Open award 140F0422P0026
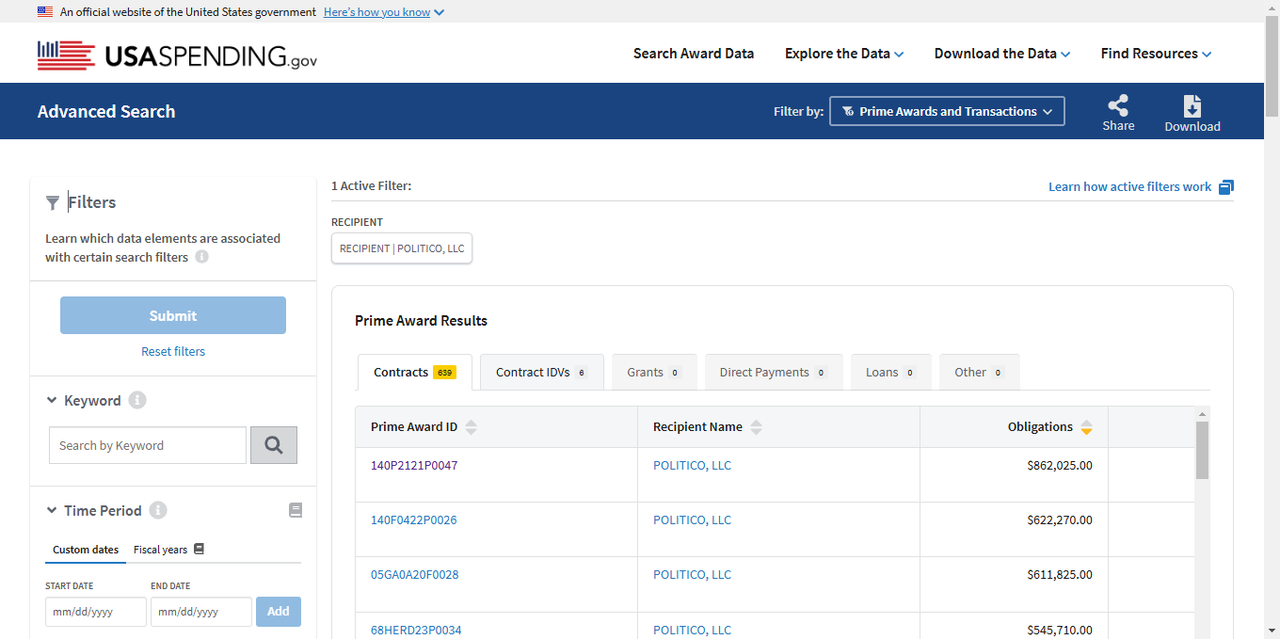Image resolution: width=1280 pixels, height=639 pixels. tap(414, 520)
